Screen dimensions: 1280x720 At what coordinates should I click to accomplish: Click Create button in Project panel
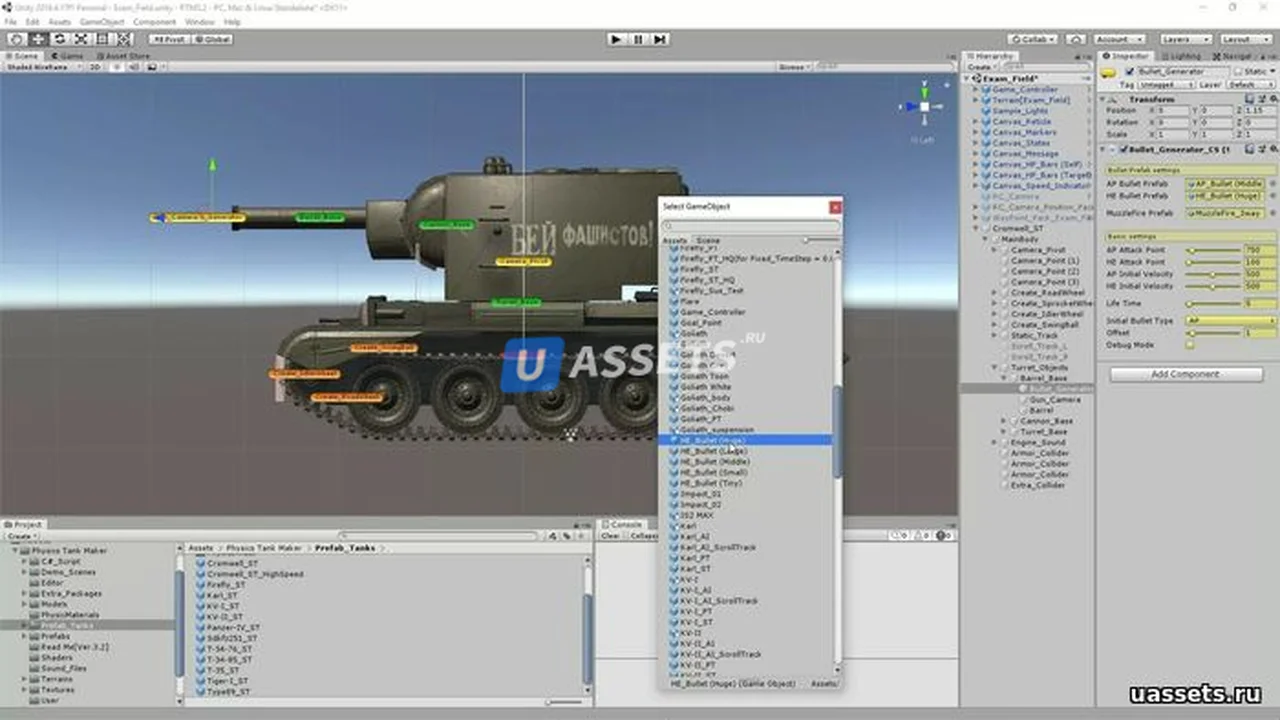tap(20, 536)
